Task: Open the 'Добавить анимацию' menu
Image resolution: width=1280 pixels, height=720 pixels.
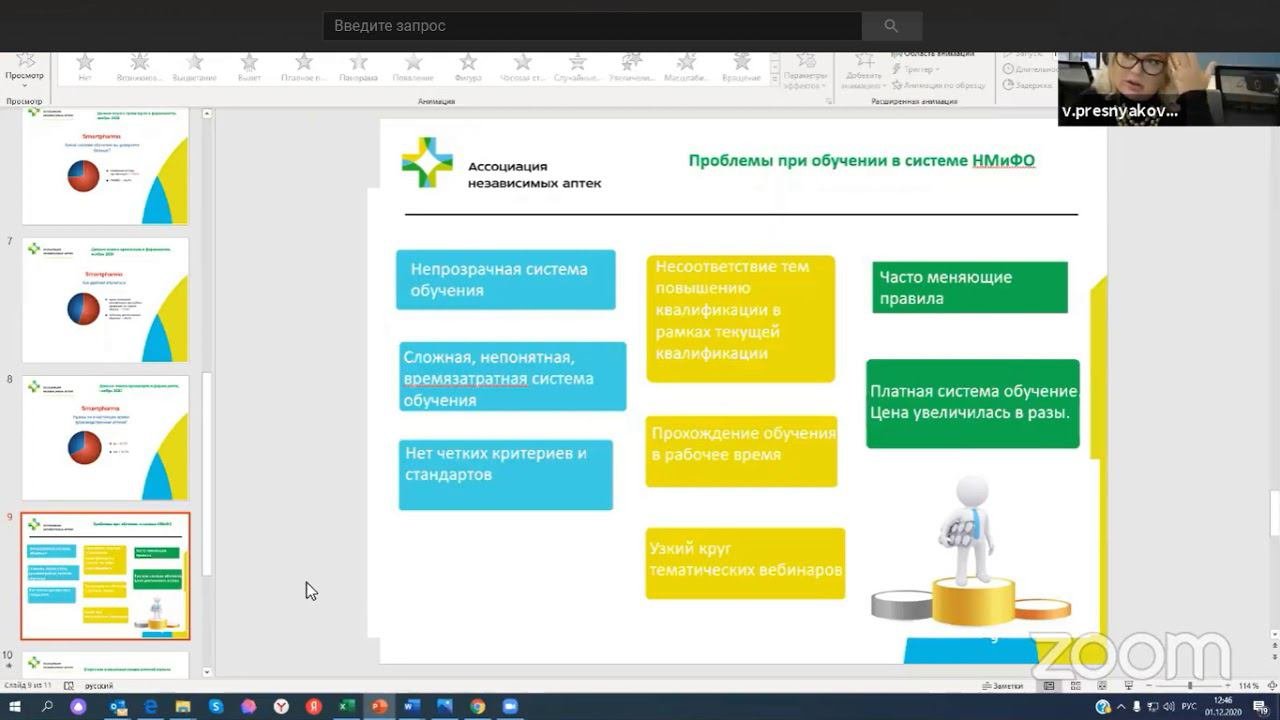Action: coord(863,70)
